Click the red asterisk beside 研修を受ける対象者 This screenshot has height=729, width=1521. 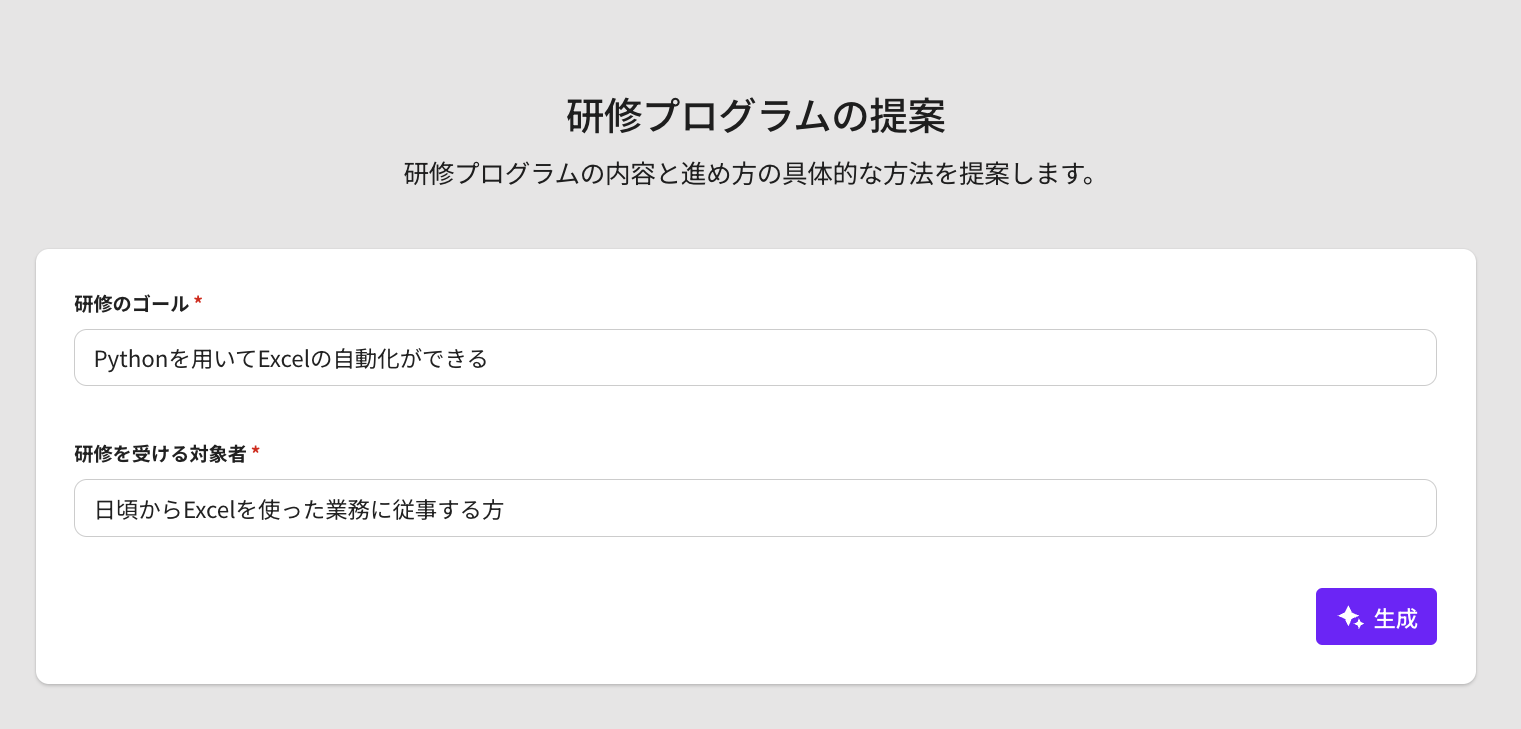256,452
